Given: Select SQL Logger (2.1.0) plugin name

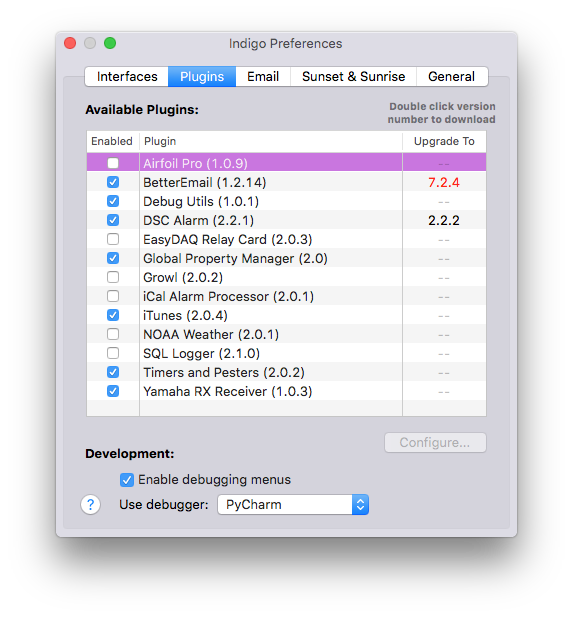Looking at the screenshot, I should 201,353.
